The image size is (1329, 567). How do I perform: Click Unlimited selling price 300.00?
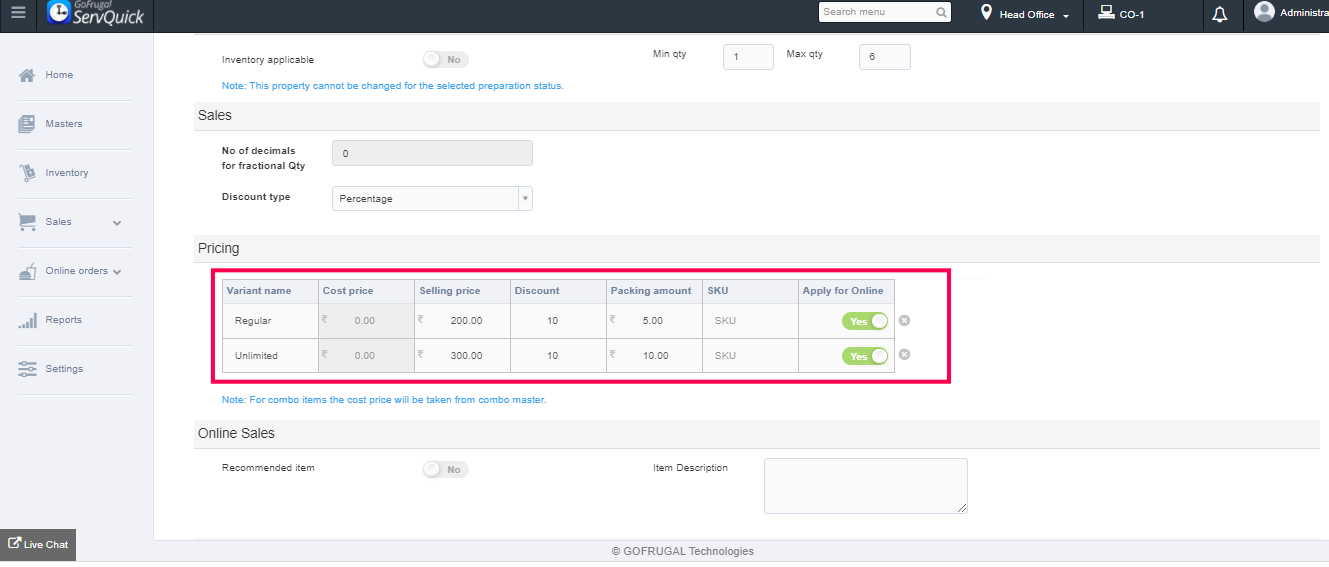tap(462, 355)
